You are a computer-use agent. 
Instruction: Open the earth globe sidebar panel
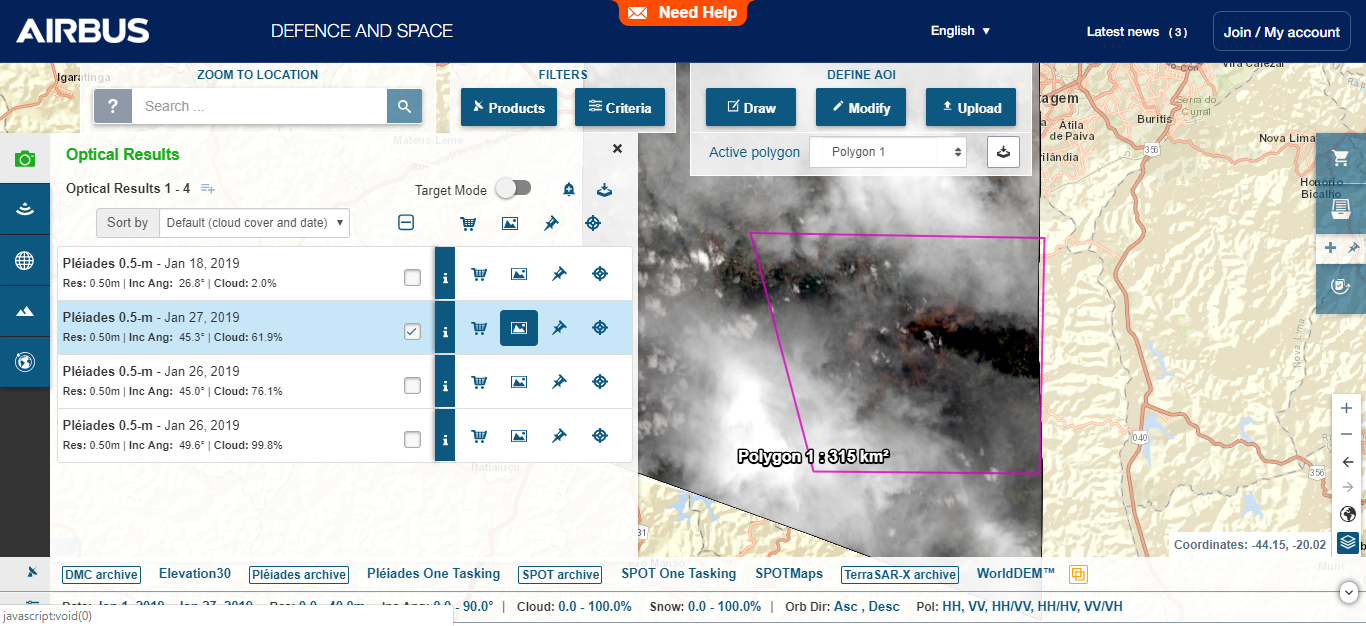pos(25,362)
